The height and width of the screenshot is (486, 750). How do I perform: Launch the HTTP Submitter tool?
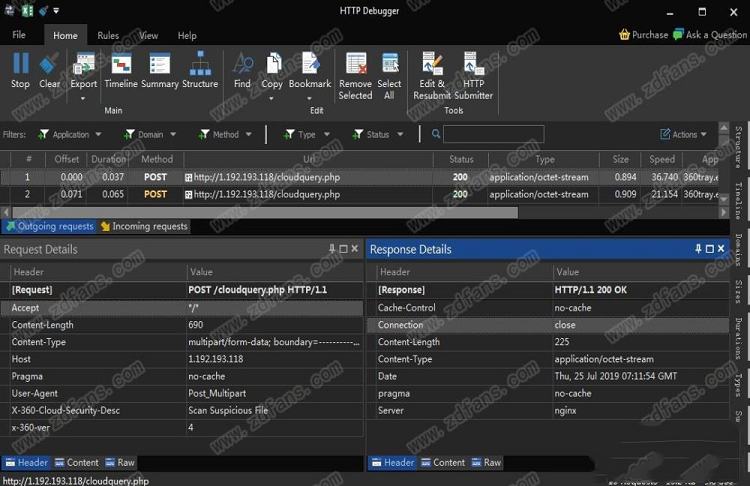473,66
